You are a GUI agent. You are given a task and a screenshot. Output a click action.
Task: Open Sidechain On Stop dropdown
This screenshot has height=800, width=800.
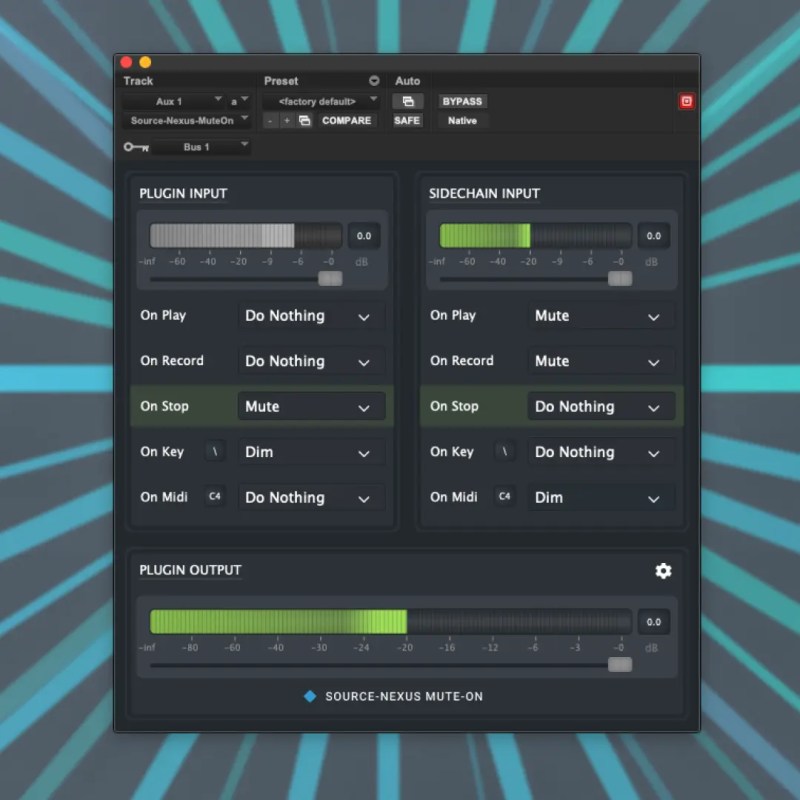(601, 407)
